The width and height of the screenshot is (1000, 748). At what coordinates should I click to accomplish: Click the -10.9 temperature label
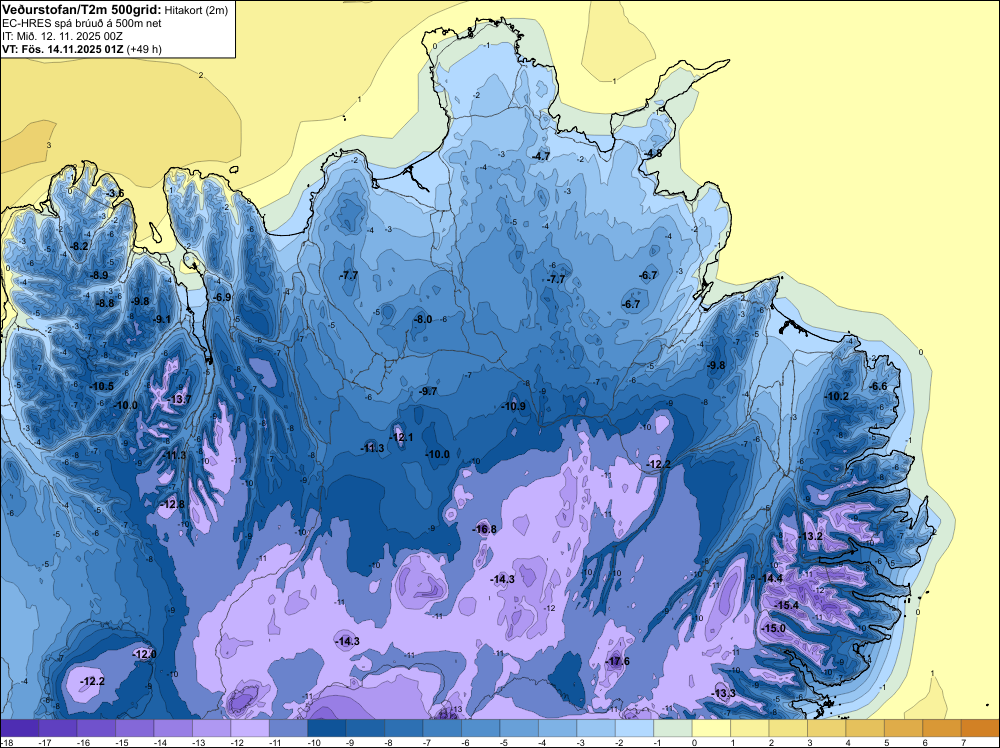click(x=513, y=406)
